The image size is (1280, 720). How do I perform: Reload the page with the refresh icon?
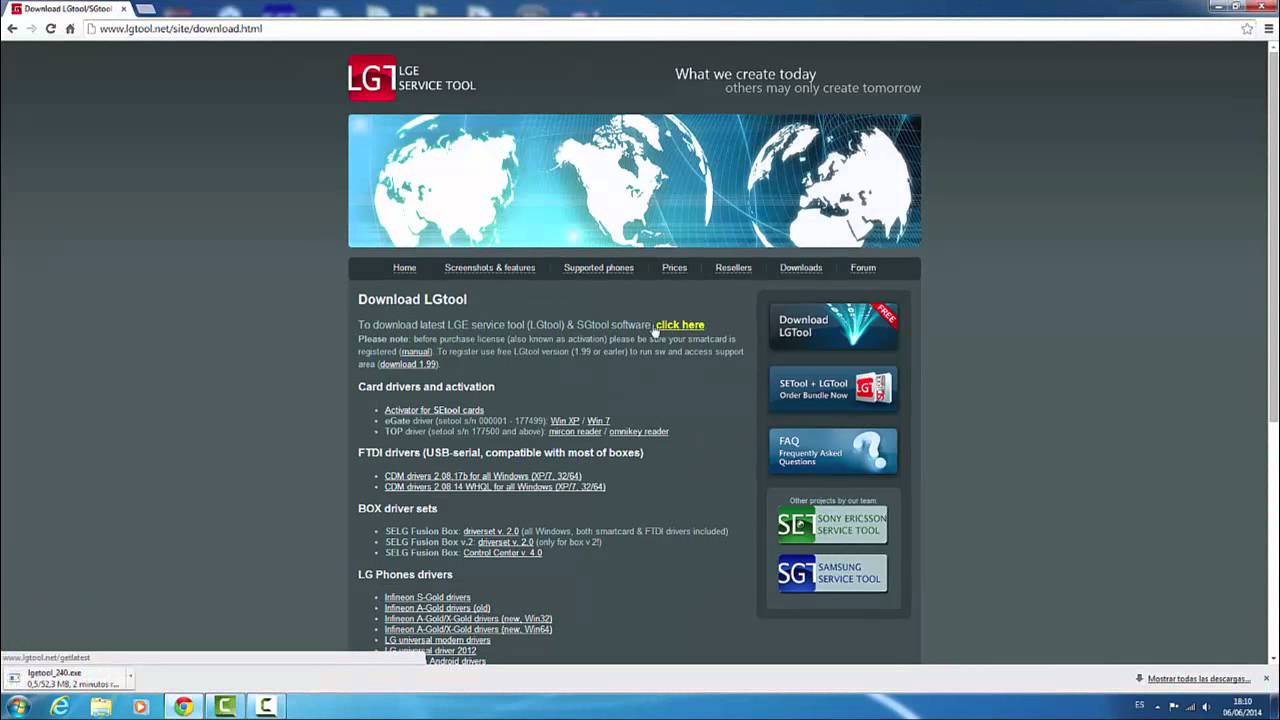(50, 29)
